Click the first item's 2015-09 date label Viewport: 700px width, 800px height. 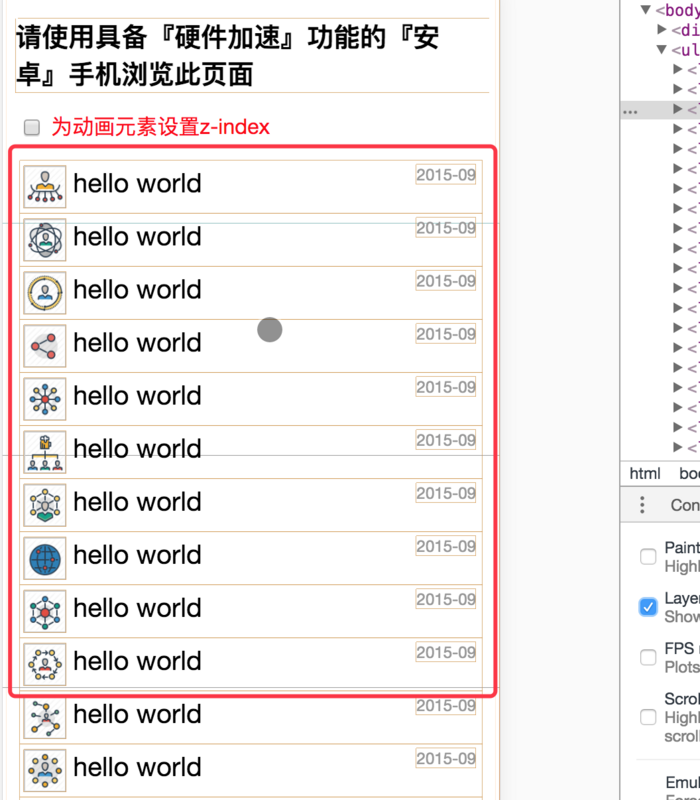coord(446,175)
